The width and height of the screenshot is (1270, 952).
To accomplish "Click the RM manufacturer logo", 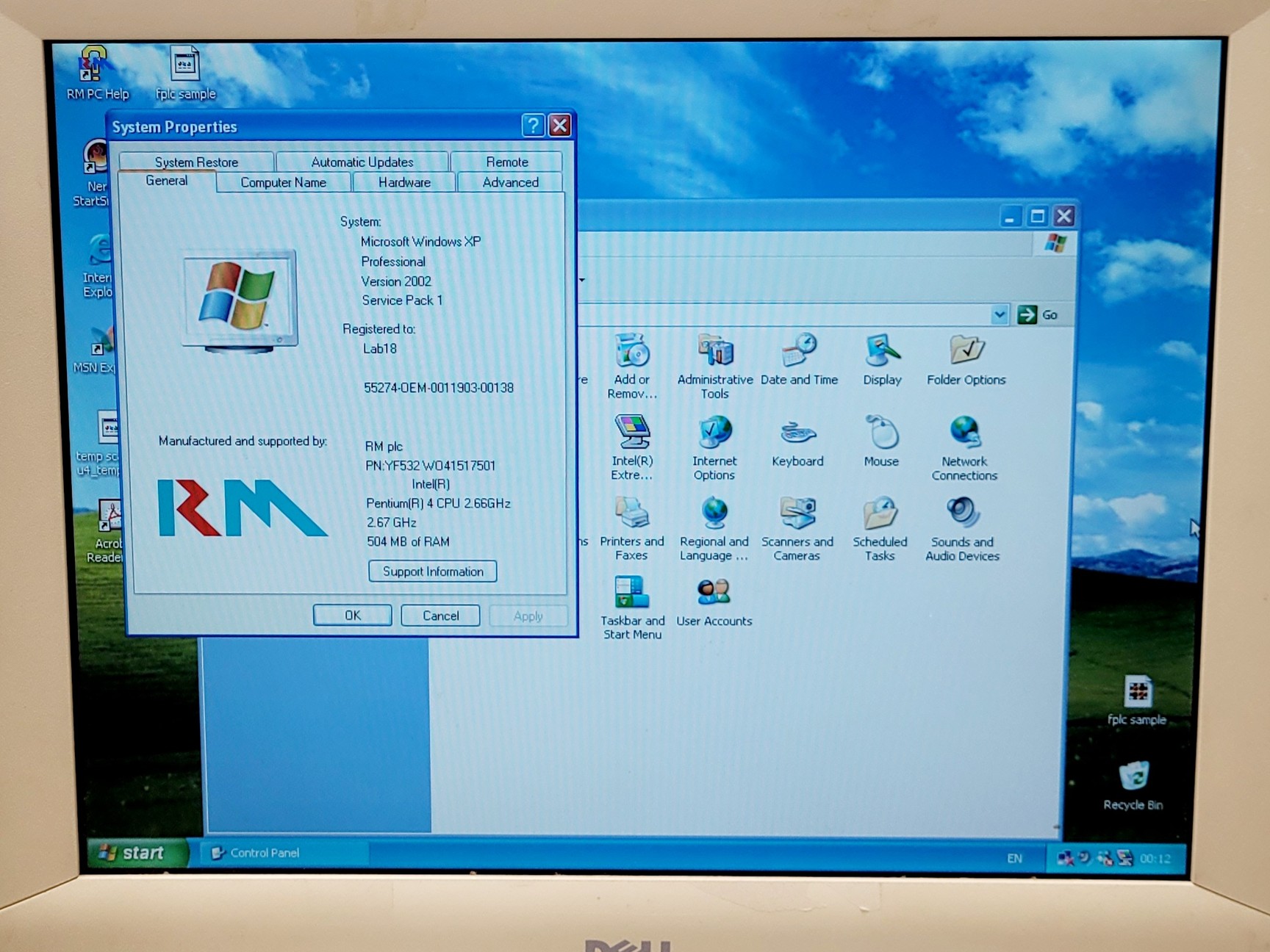I will [x=242, y=508].
